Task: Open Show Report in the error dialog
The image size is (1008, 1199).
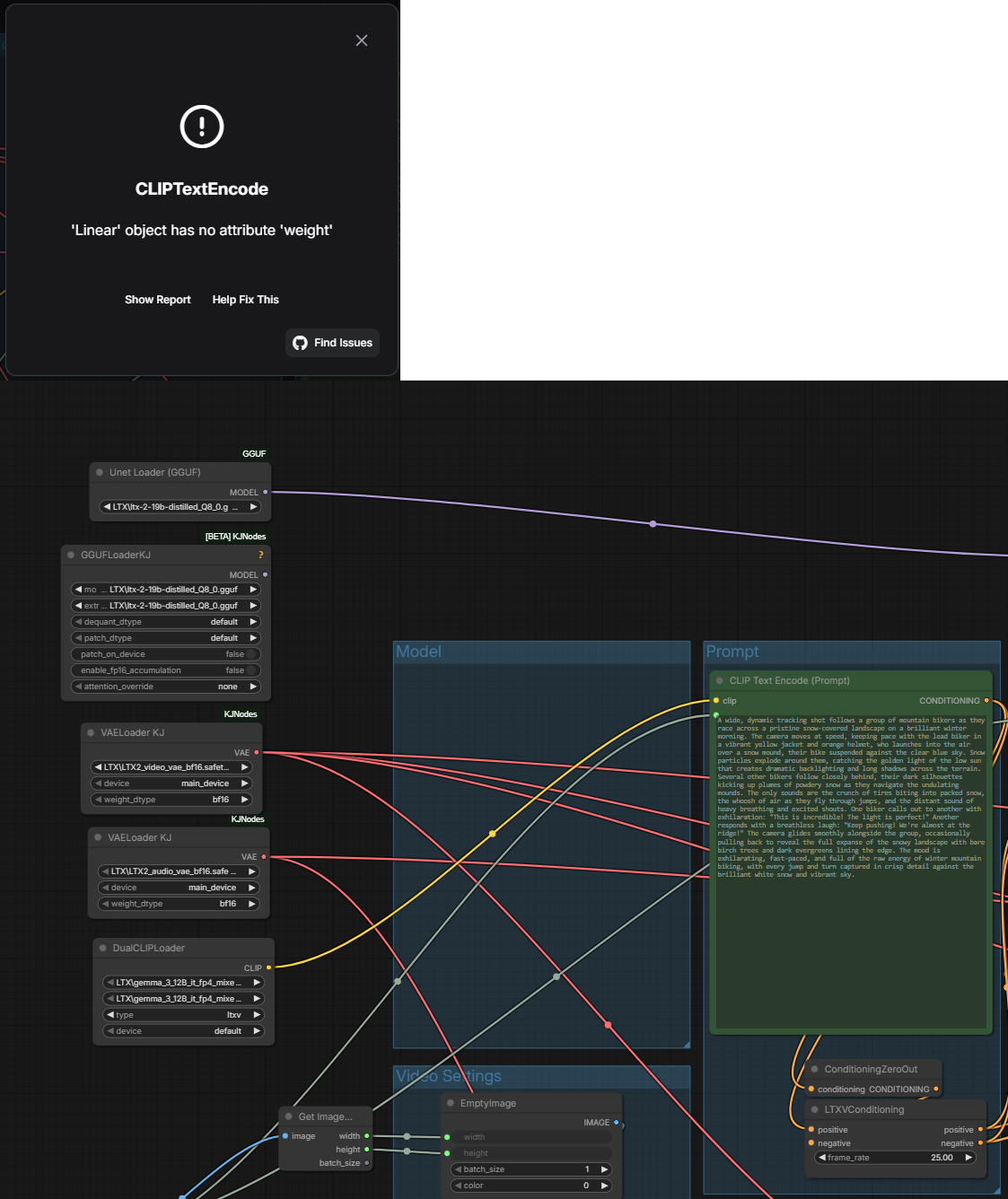Action: click(x=158, y=300)
